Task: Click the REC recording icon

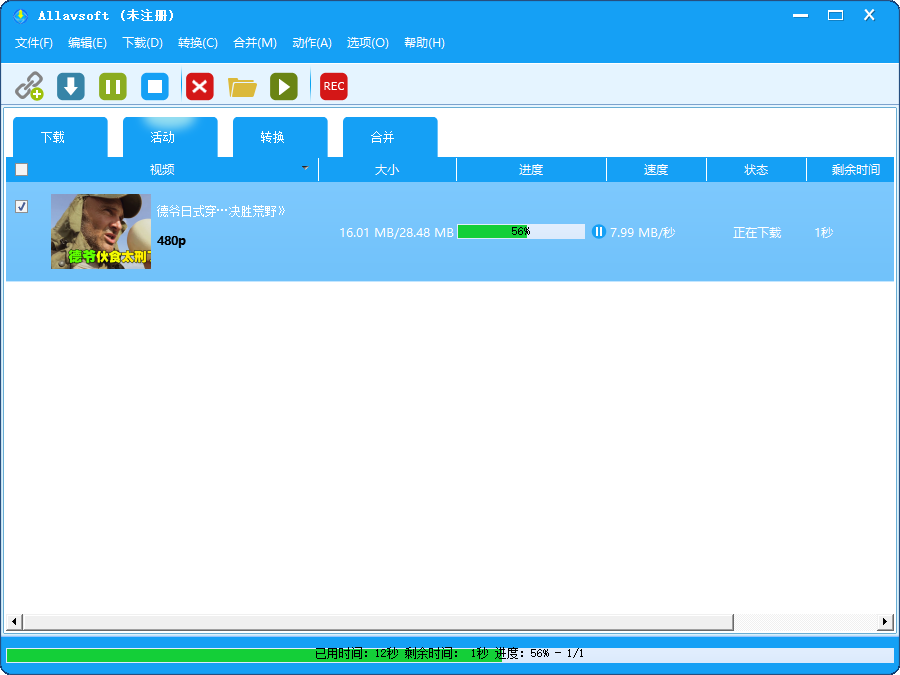Action: coord(333,86)
